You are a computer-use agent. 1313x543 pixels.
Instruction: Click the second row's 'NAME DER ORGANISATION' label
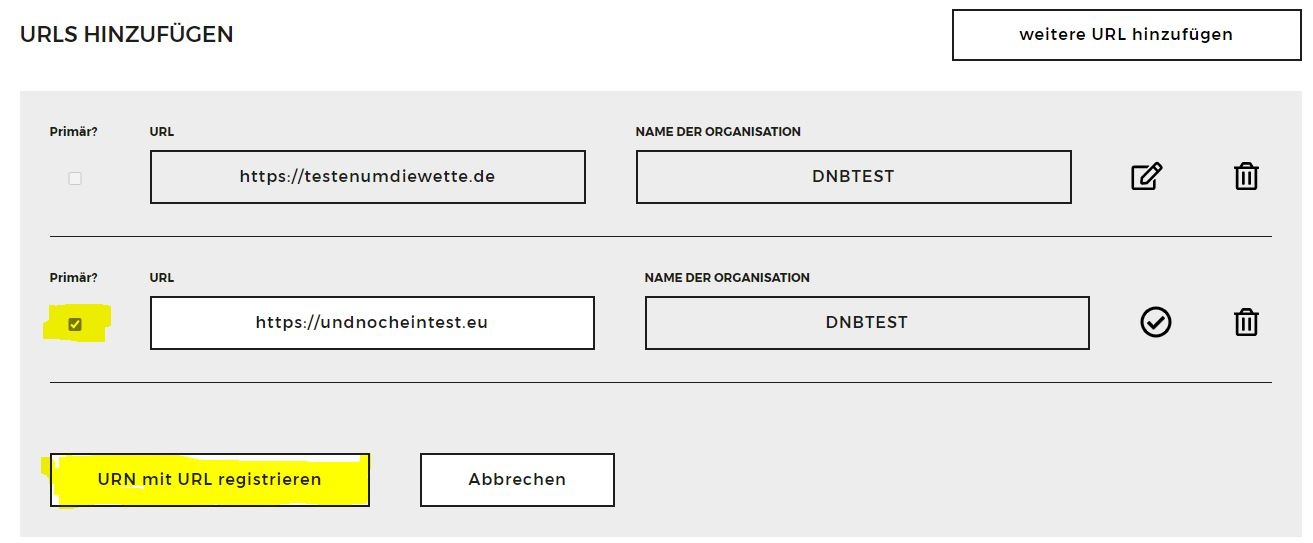[727, 278]
